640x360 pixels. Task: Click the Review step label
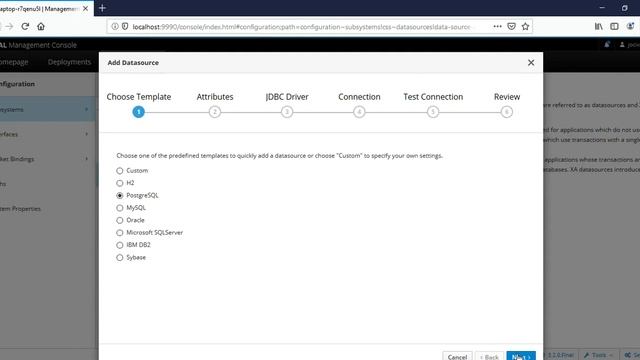pos(507,97)
